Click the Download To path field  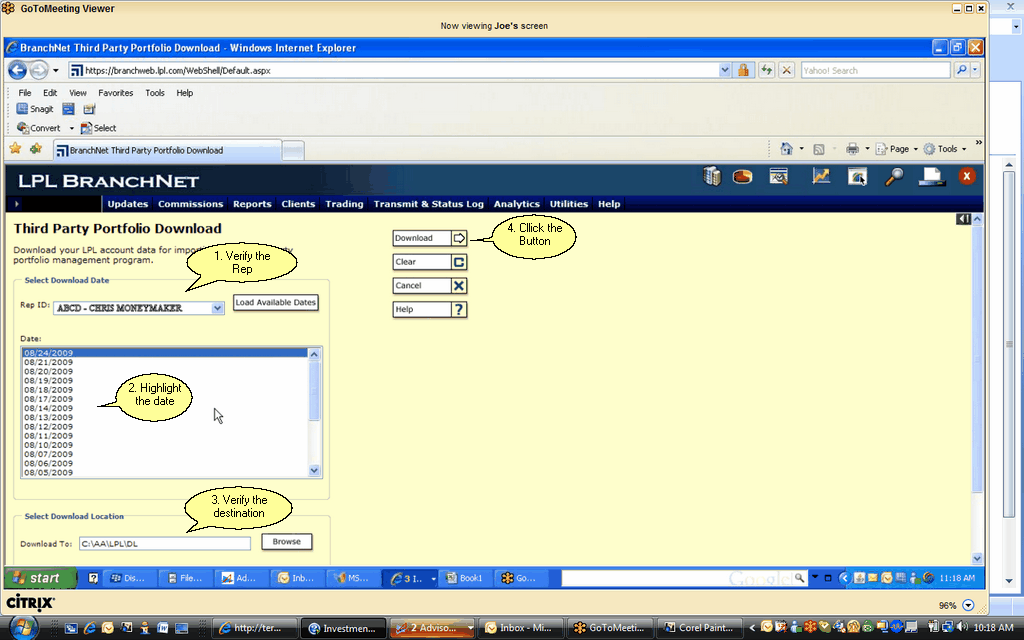(165, 544)
